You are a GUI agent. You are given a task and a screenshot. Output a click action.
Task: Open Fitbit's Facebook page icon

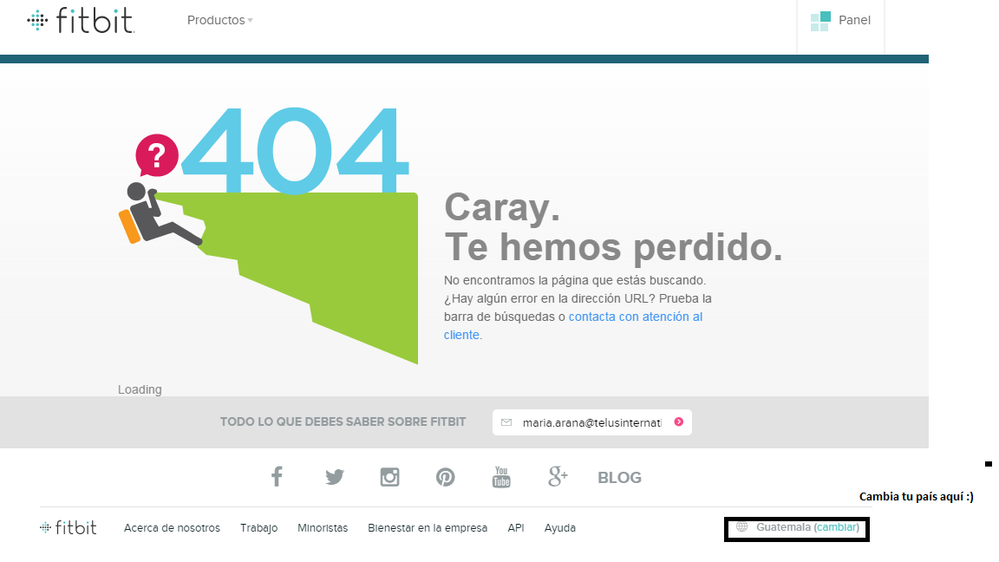pyautogui.click(x=277, y=477)
